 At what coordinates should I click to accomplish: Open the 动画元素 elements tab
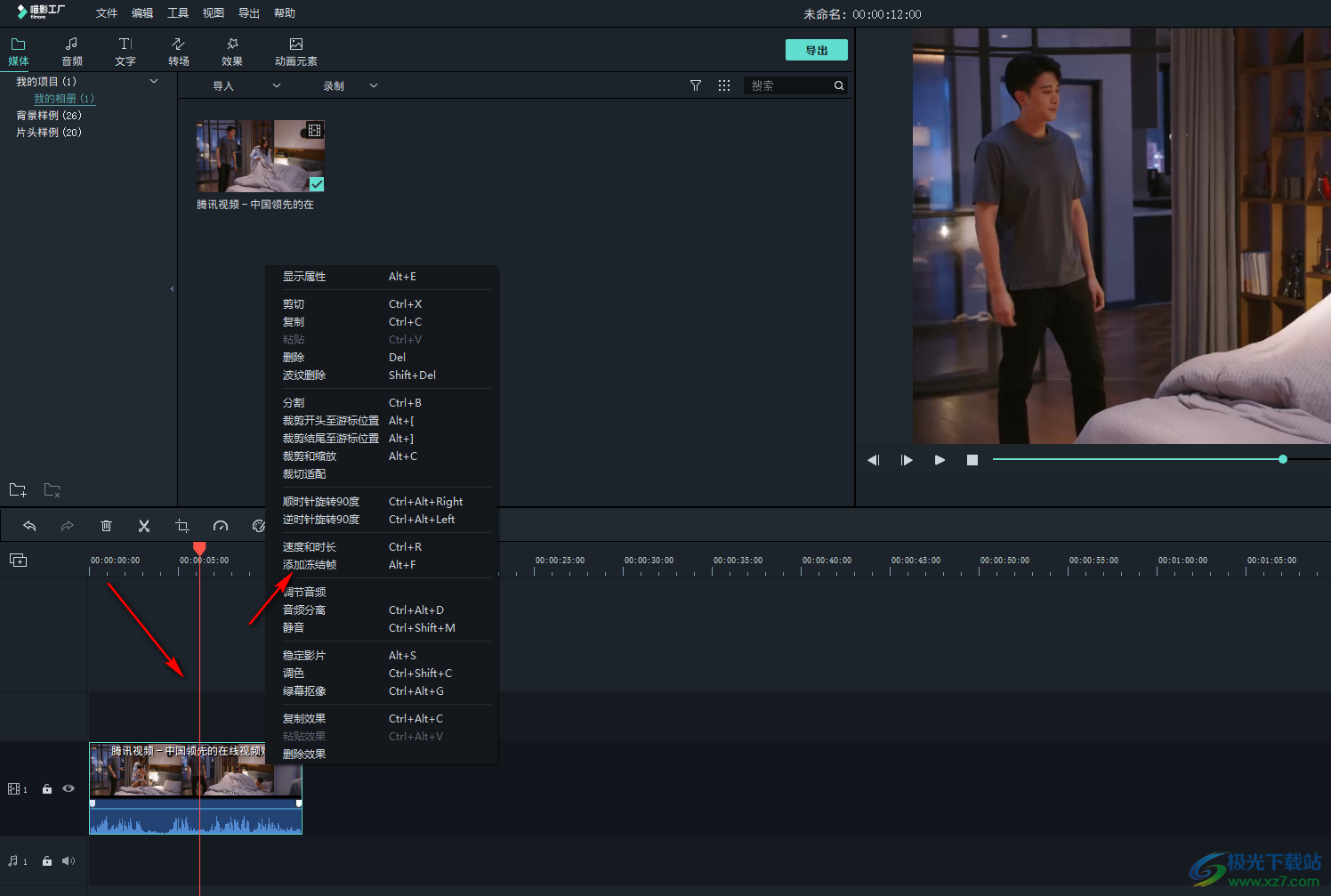coord(296,52)
